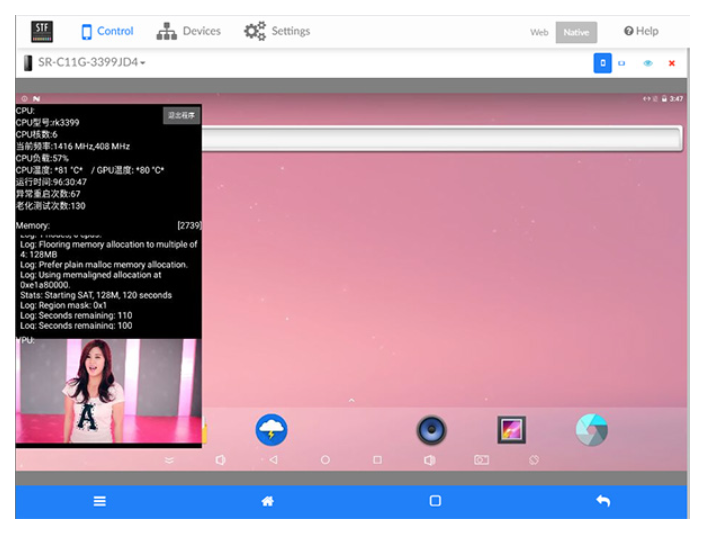Image resolution: width=714 pixels, height=538 pixels.
Task: Click Android screenshot icon in navigation bar
Action: [x=481, y=460]
